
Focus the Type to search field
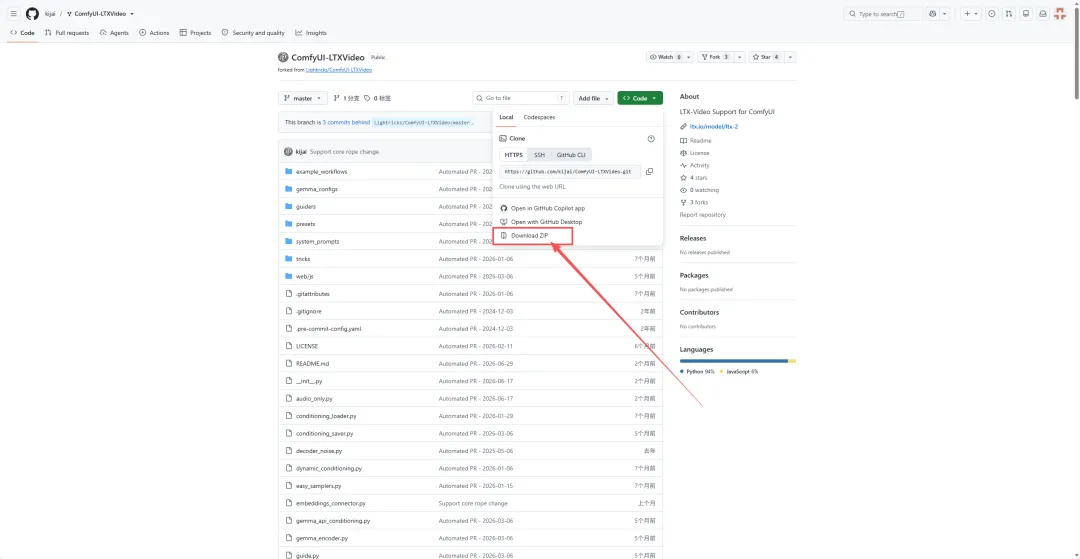pyautogui.click(x=883, y=14)
